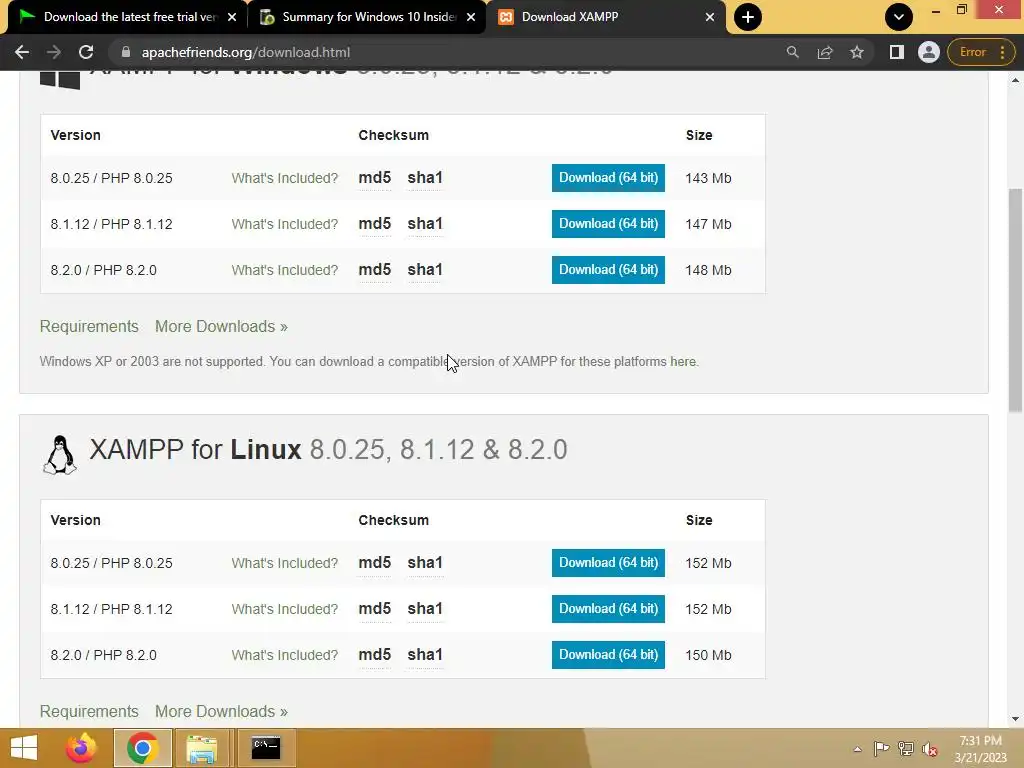
Task: Download Linux XAMPP 8.2.0 64 bit
Action: (x=608, y=655)
